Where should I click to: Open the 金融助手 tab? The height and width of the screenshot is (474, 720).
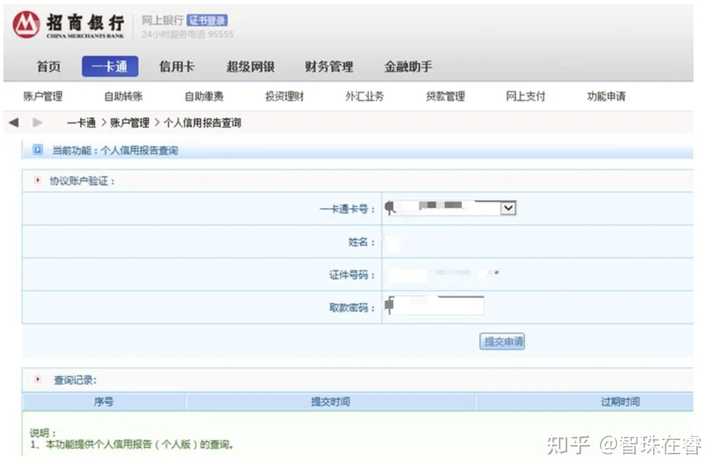[x=408, y=67]
